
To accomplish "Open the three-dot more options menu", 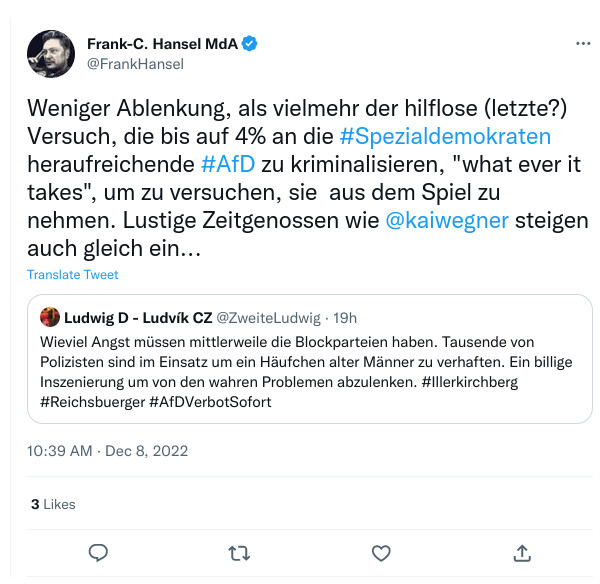I will (x=583, y=45).
